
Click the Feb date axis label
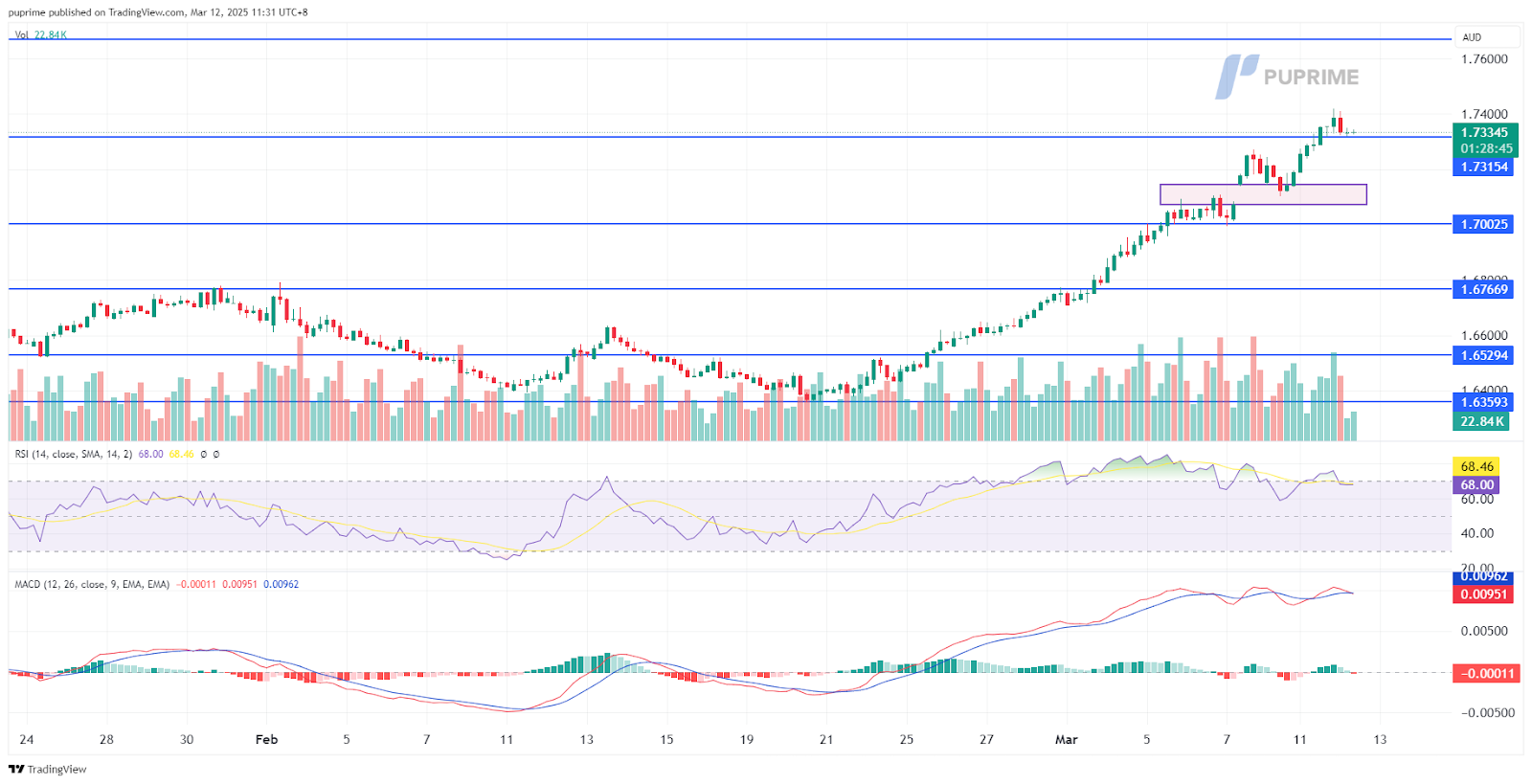[266, 739]
